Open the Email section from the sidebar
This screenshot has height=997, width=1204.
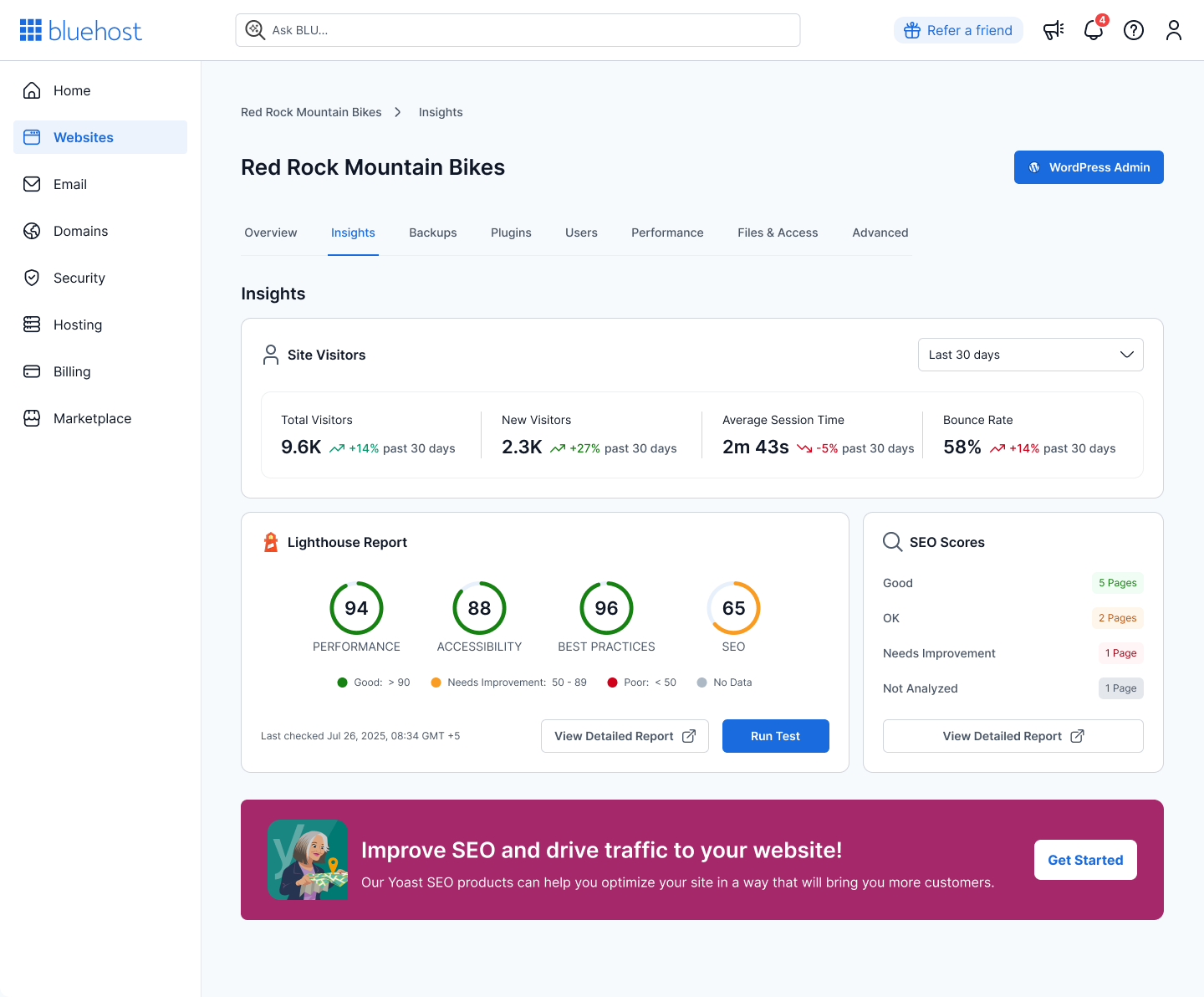(70, 184)
